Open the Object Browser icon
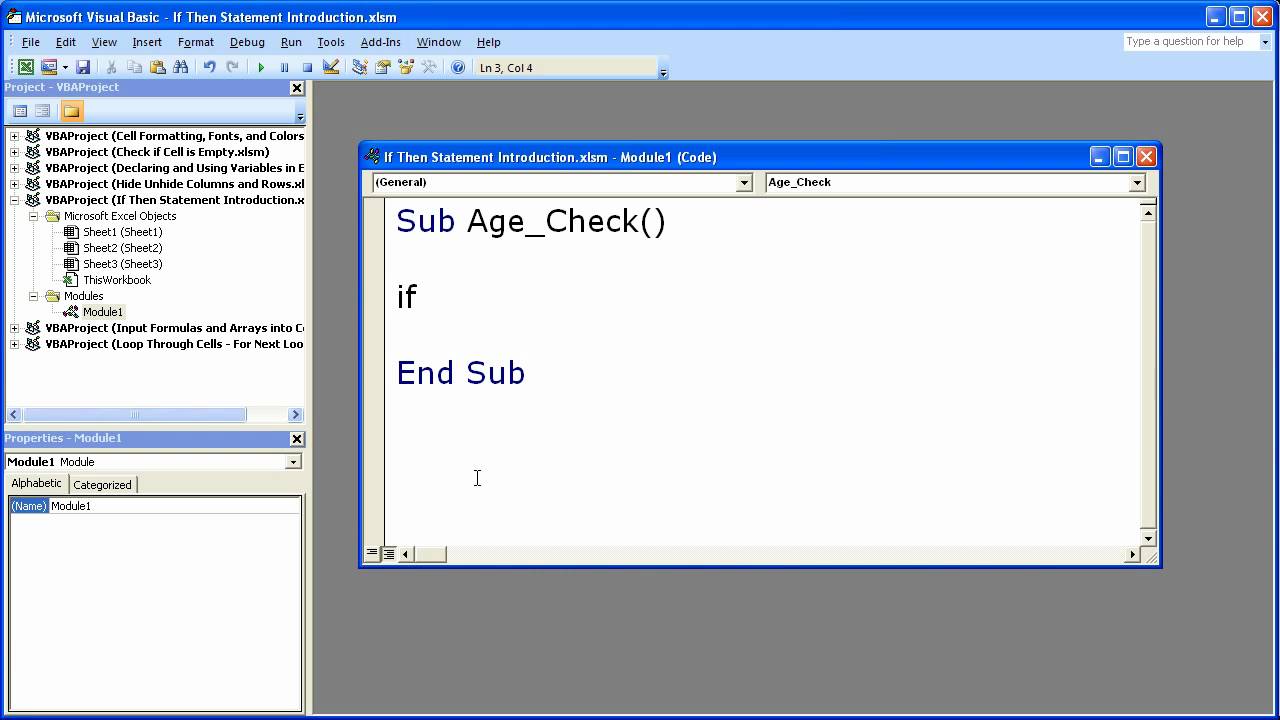 [x=406, y=67]
